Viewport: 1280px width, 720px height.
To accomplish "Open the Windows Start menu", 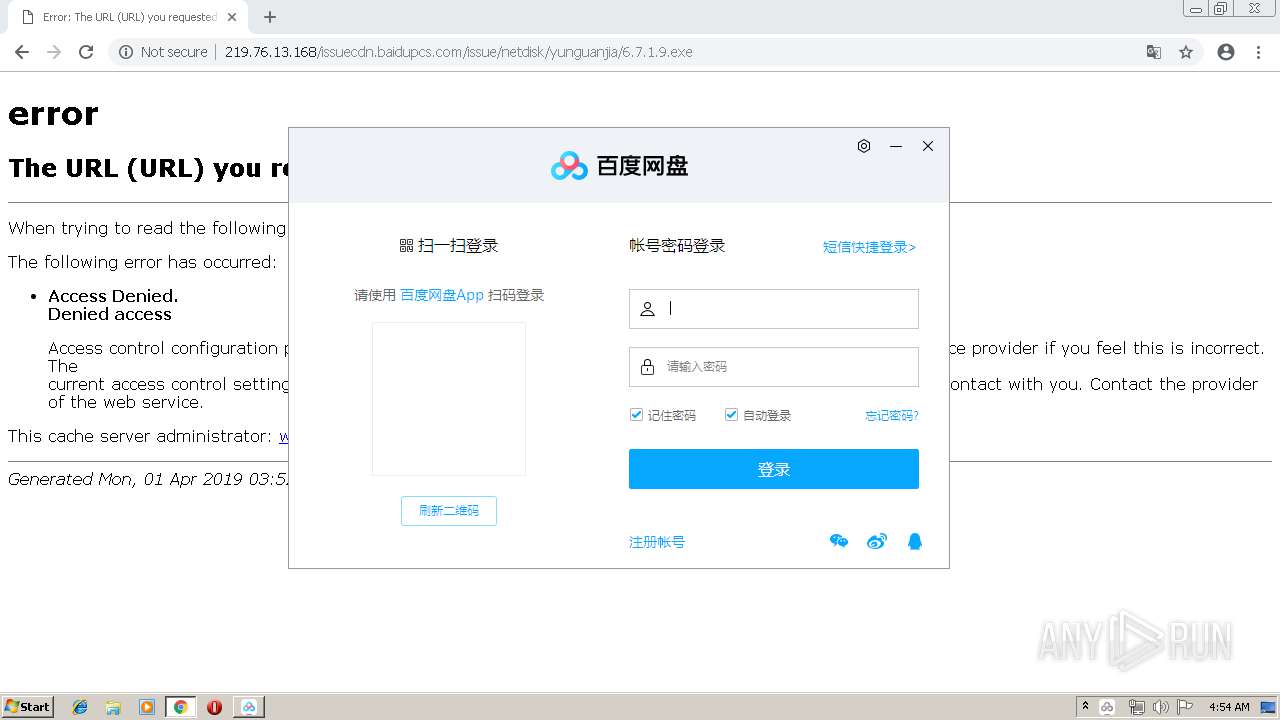I will point(28,707).
